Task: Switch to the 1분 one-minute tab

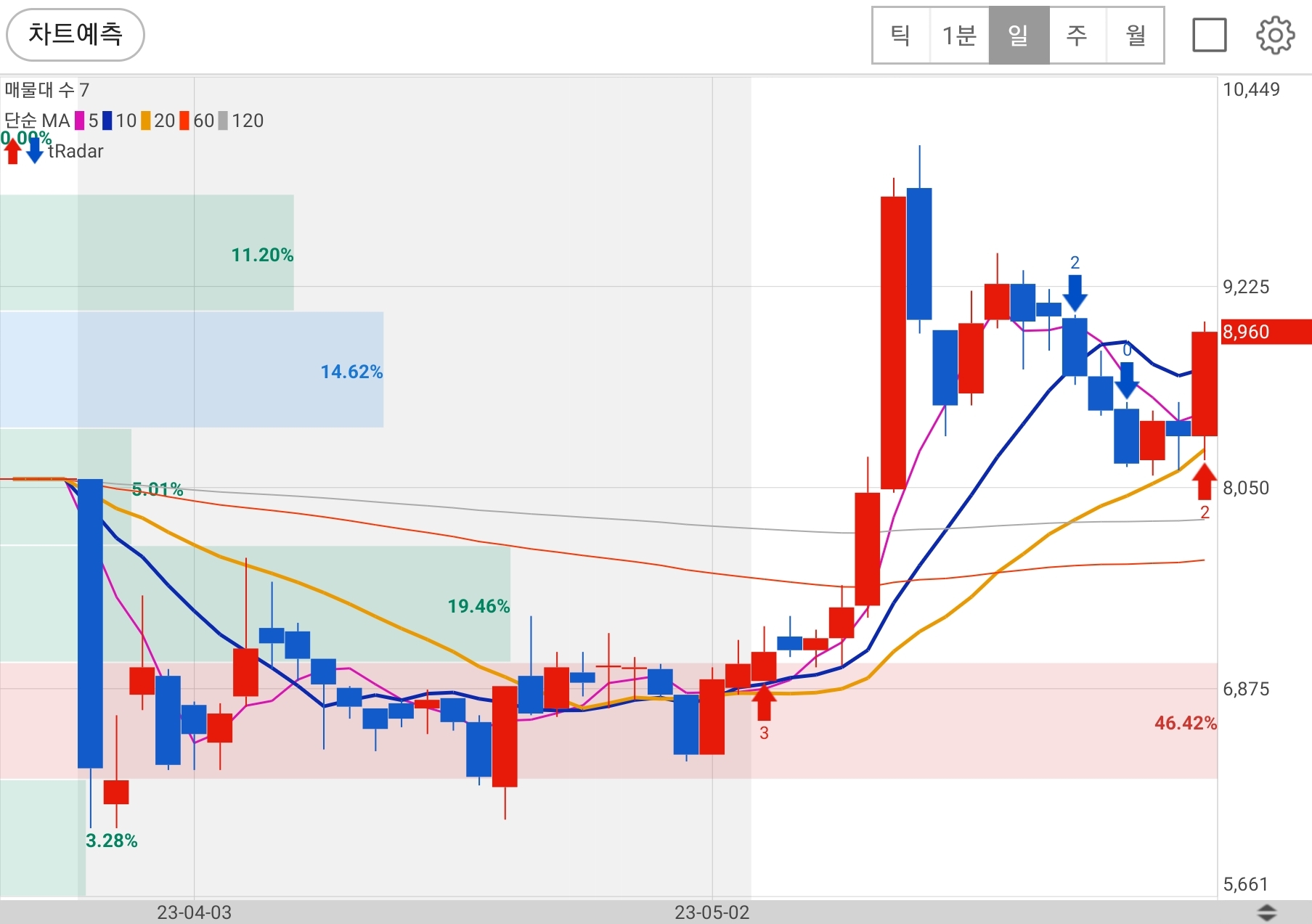Action: (x=959, y=35)
